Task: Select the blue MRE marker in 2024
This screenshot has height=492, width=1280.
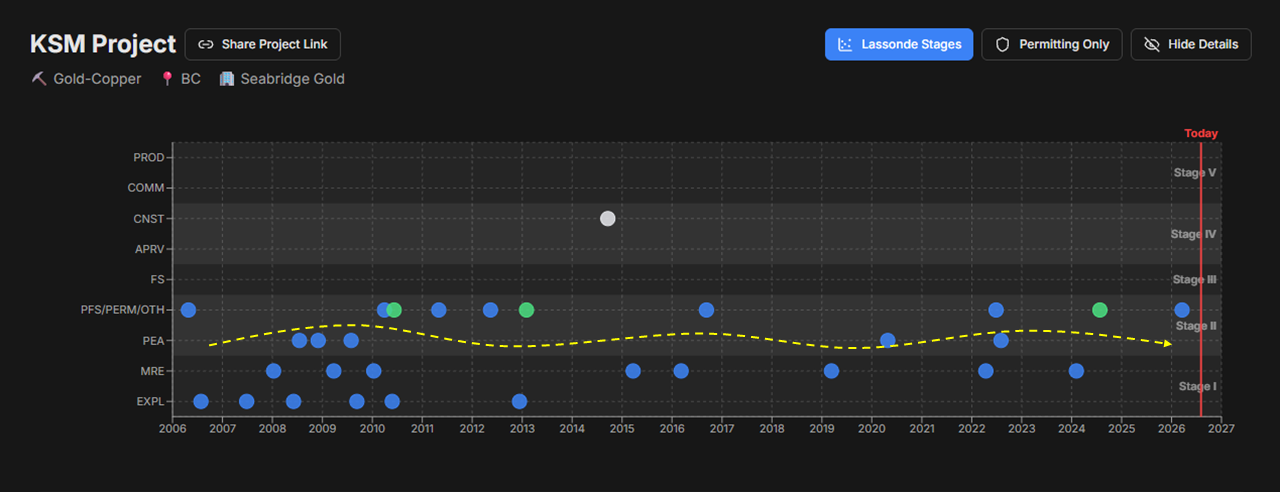Action: click(x=1076, y=371)
